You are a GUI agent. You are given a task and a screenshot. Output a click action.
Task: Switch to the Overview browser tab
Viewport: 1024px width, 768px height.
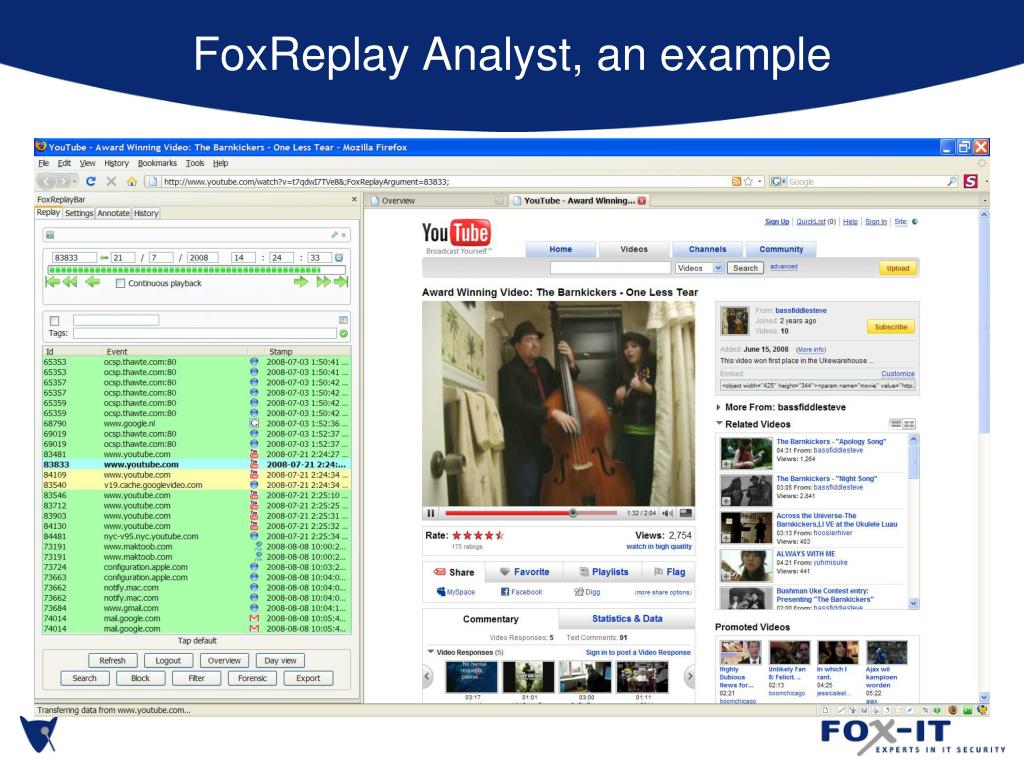436,201
